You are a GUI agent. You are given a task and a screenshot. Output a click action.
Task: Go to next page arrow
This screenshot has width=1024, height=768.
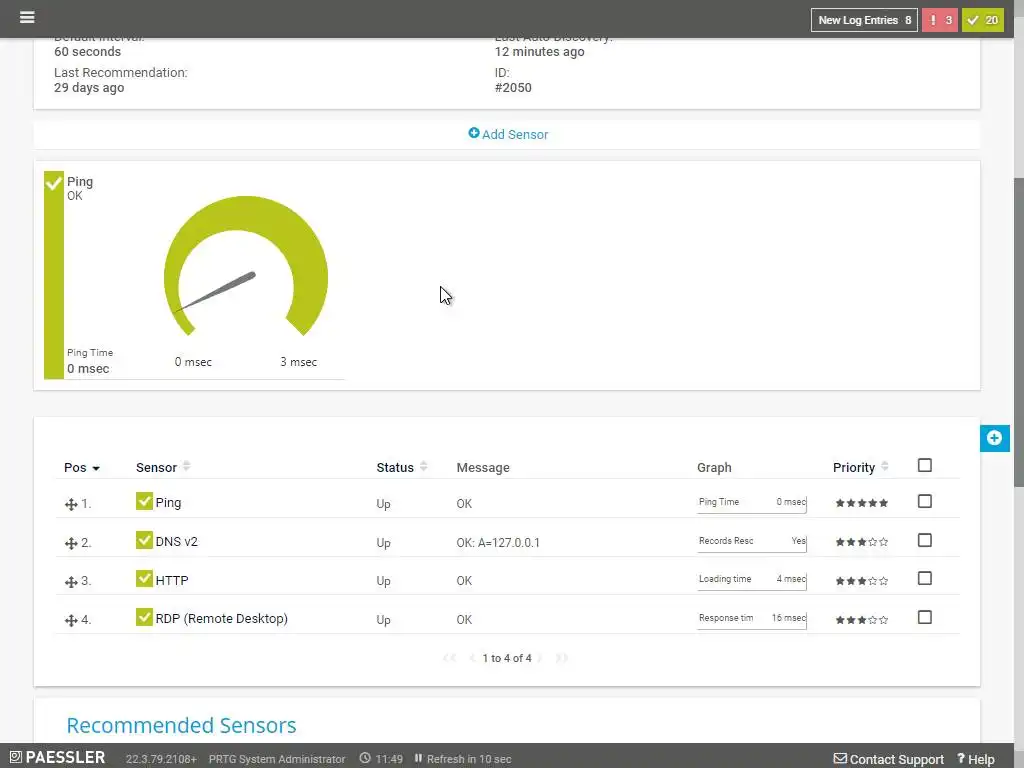pyautogui.click(x=539, y=658)
